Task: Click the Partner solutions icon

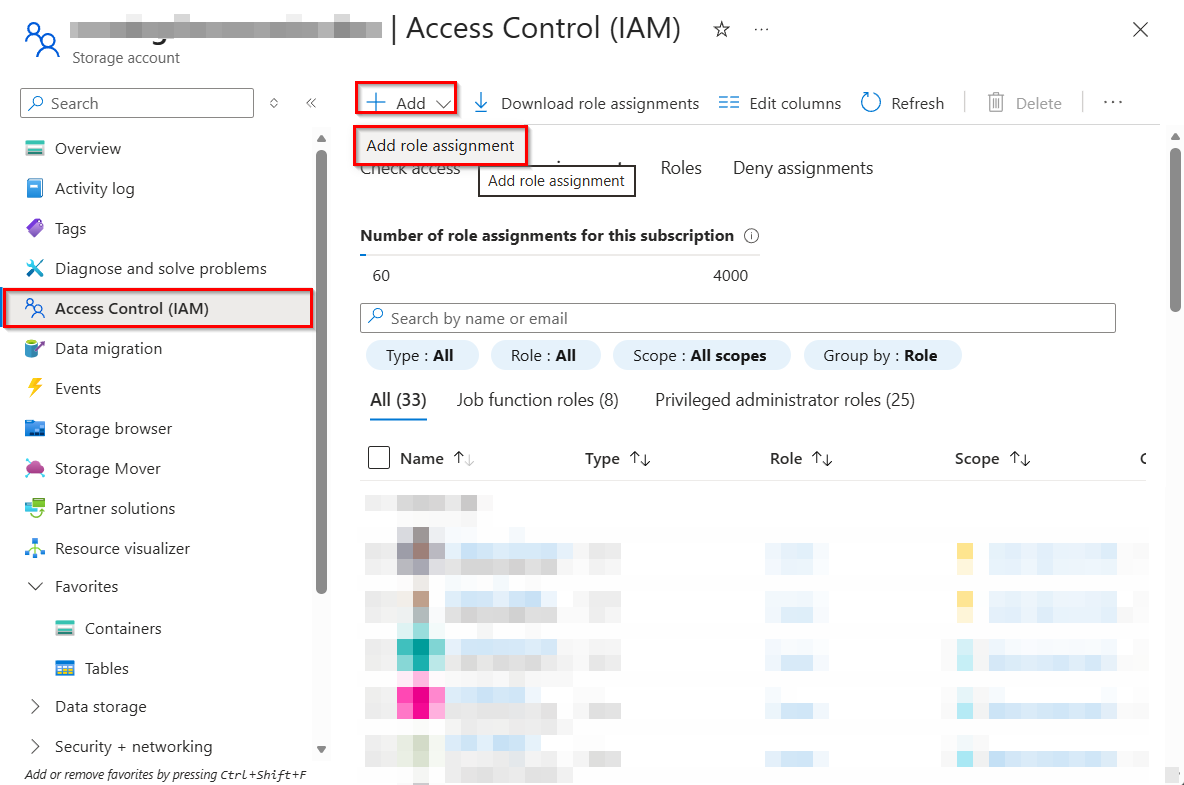Action: click(35, 508)
